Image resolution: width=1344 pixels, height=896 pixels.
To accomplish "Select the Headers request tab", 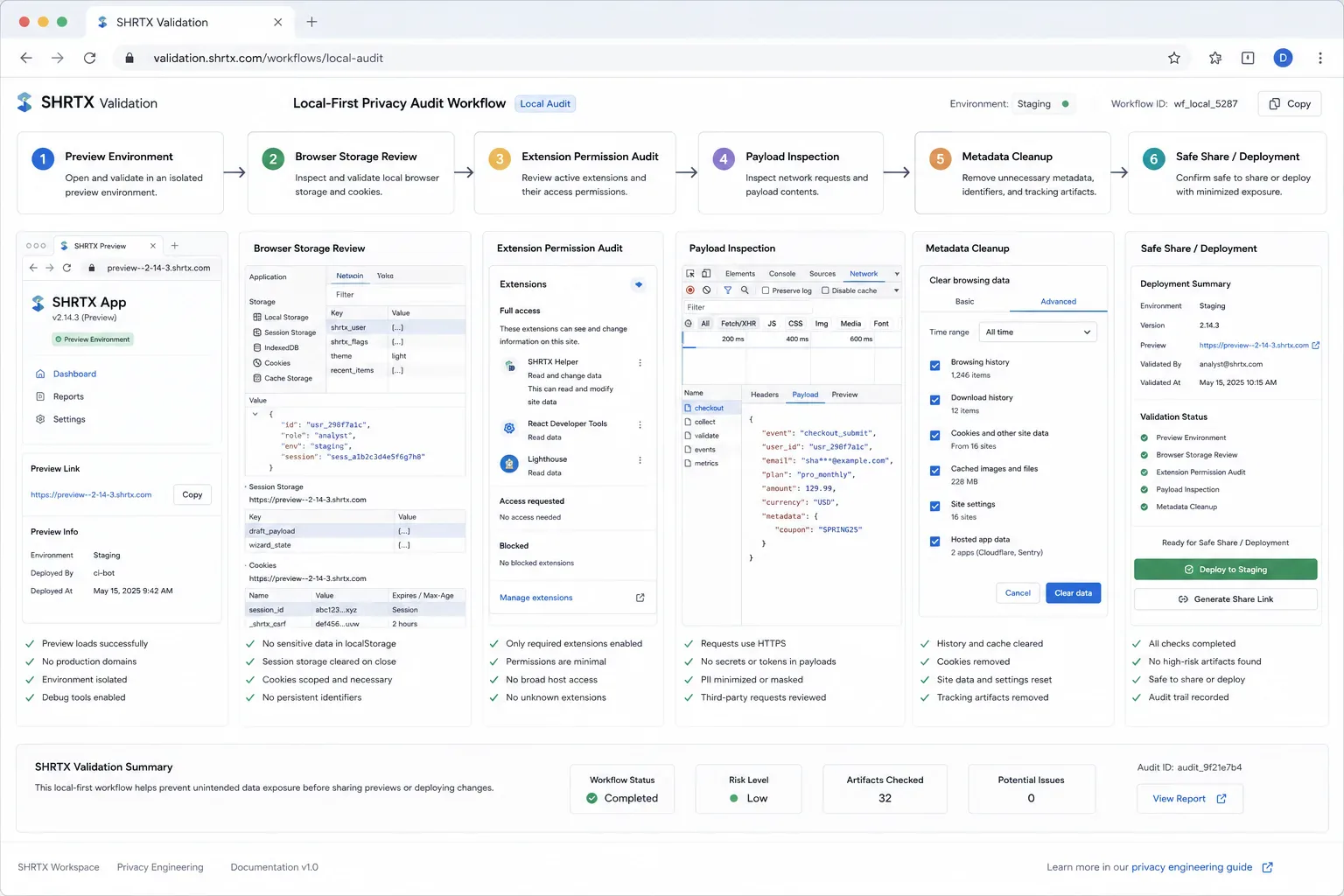I will [764, 395].
